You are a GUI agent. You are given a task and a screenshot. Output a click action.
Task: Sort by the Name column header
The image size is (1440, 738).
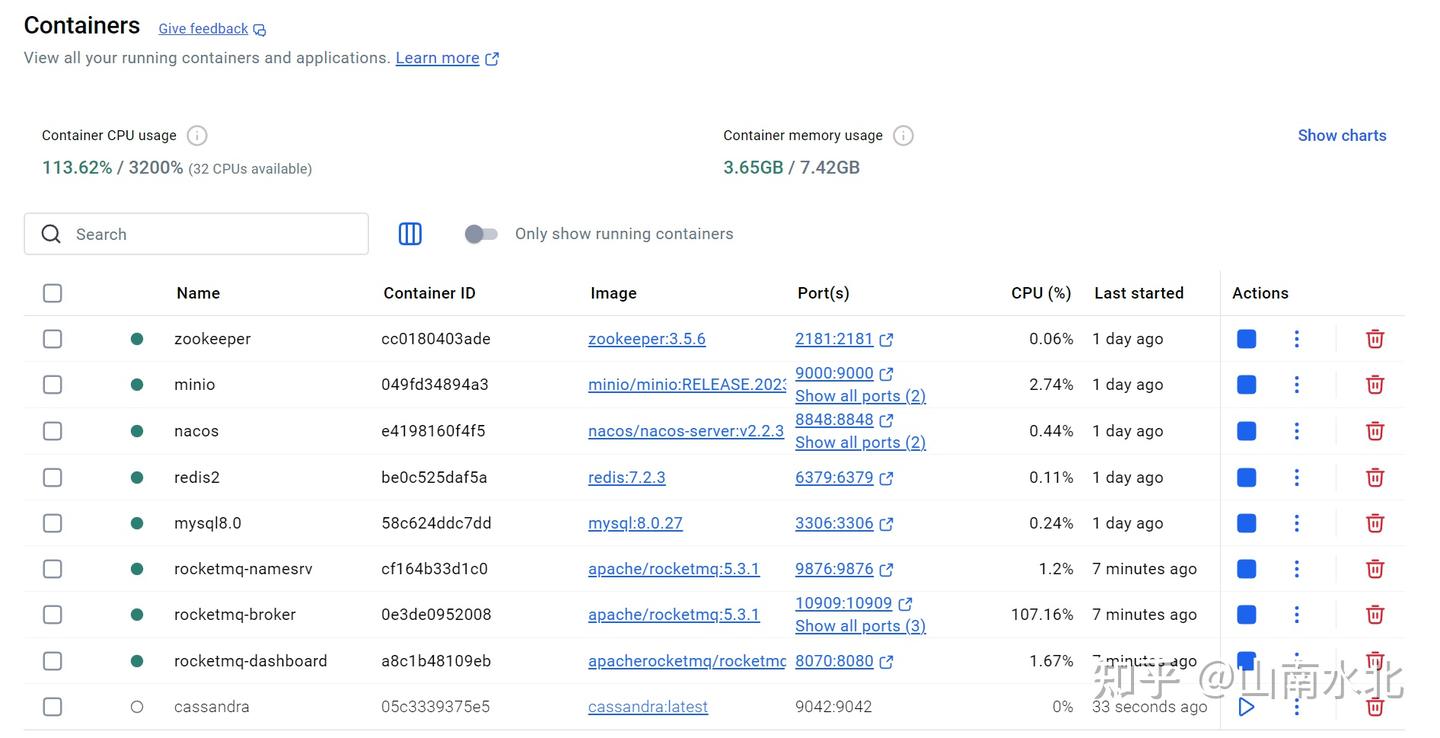click(198, 293)
